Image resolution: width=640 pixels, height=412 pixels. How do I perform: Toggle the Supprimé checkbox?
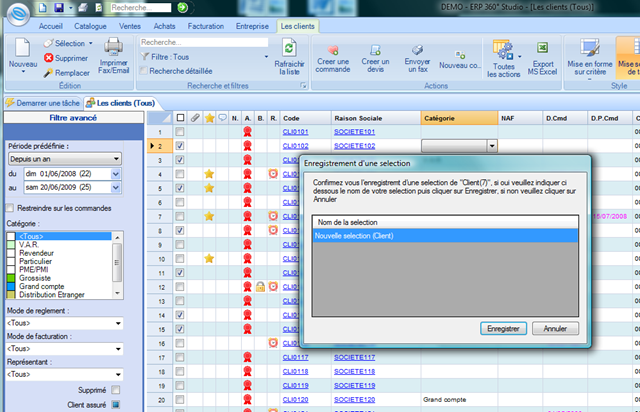(x=116, y=390)
